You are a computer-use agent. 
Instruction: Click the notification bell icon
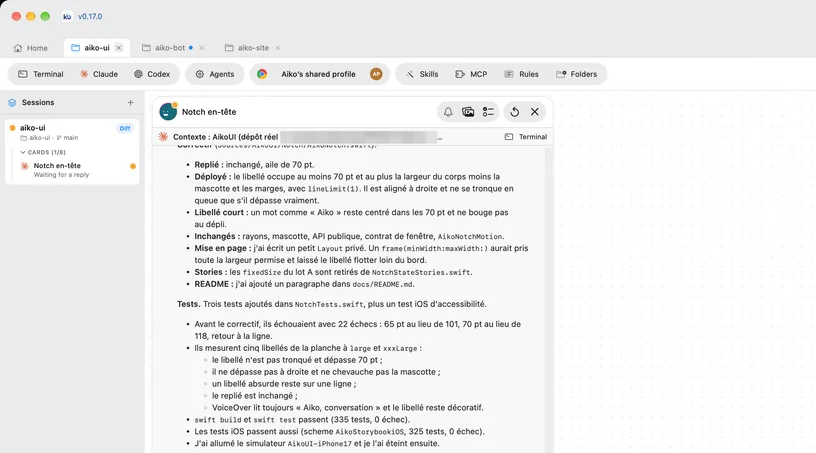click(448, 112)
